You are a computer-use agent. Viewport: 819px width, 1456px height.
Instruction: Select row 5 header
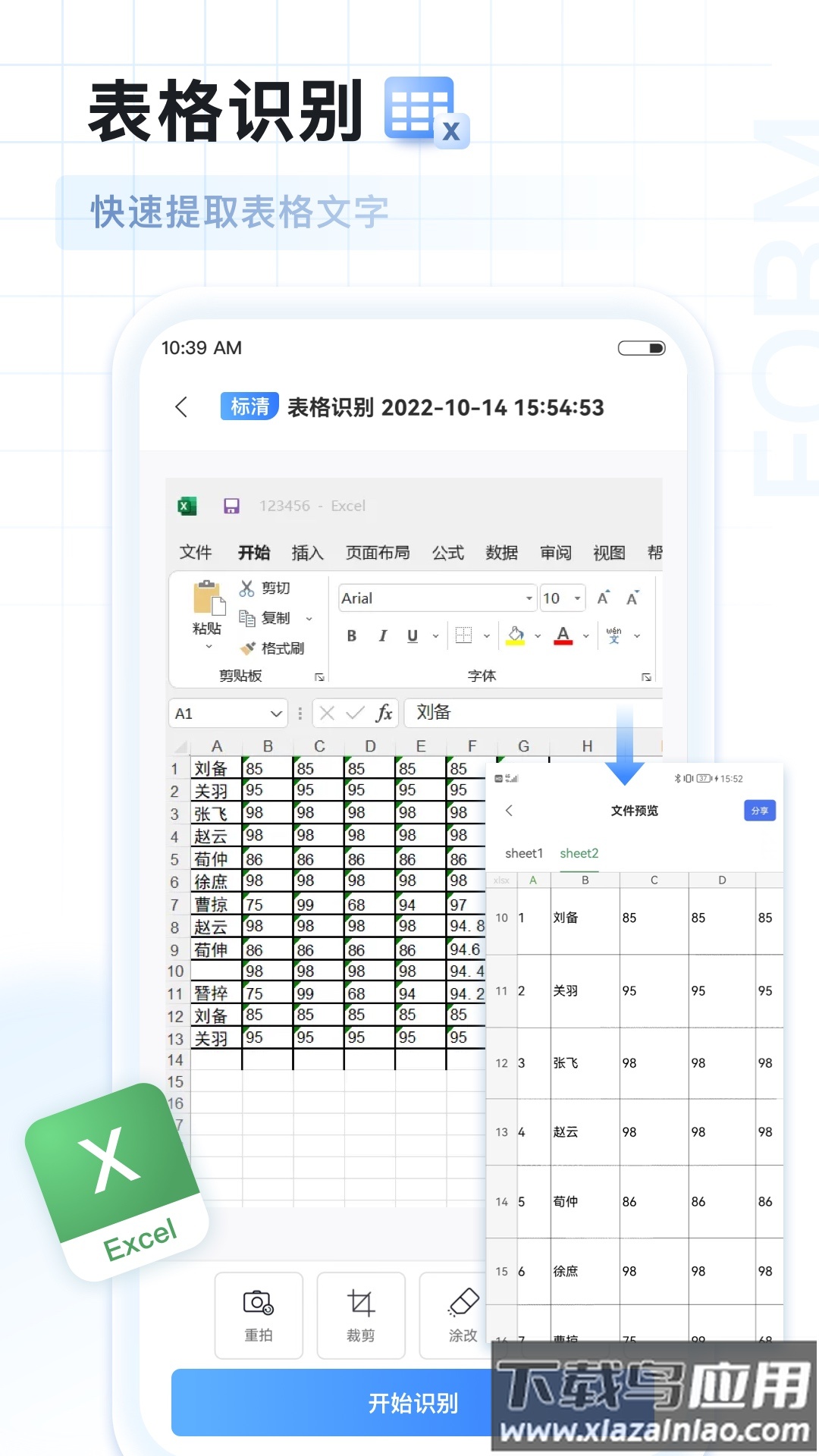(174, 859)
